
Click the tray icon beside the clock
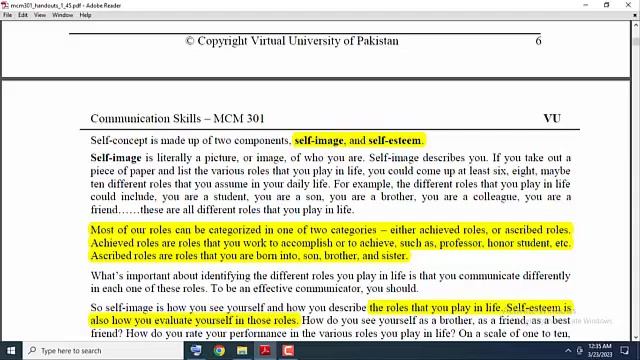pos(580,351)
